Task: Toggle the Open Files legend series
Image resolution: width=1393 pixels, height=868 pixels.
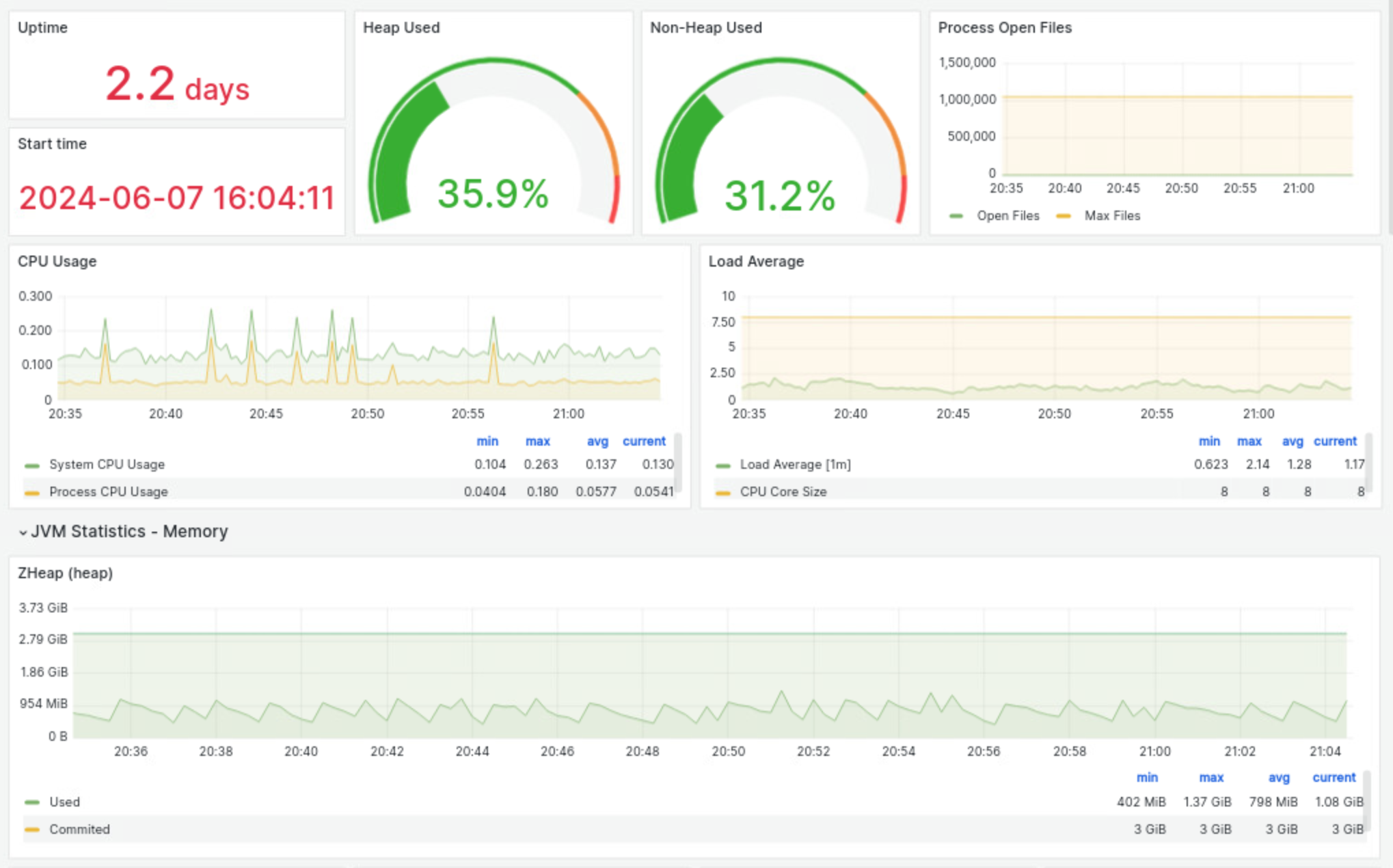Action: click(x=1007, y=215)
